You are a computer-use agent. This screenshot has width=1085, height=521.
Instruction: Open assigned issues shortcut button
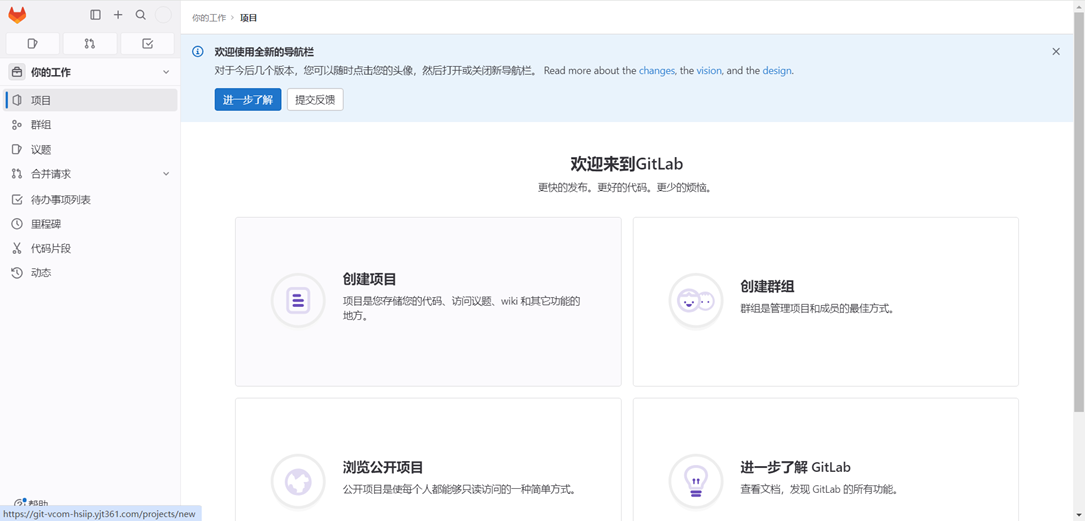point(33,44)
